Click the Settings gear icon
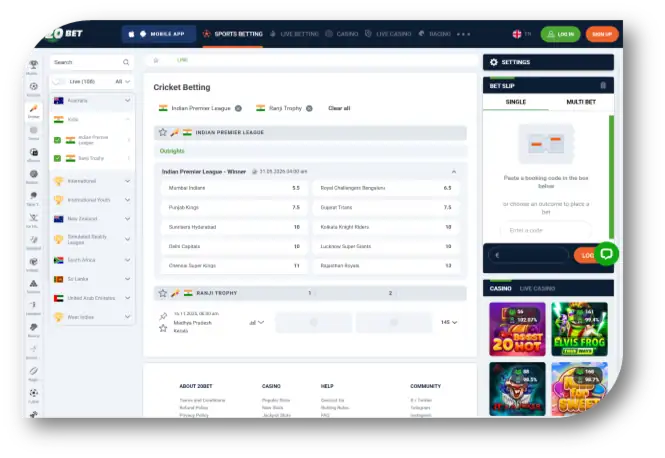665x458 pixels. pyautogui.click(x=494, y=62)
